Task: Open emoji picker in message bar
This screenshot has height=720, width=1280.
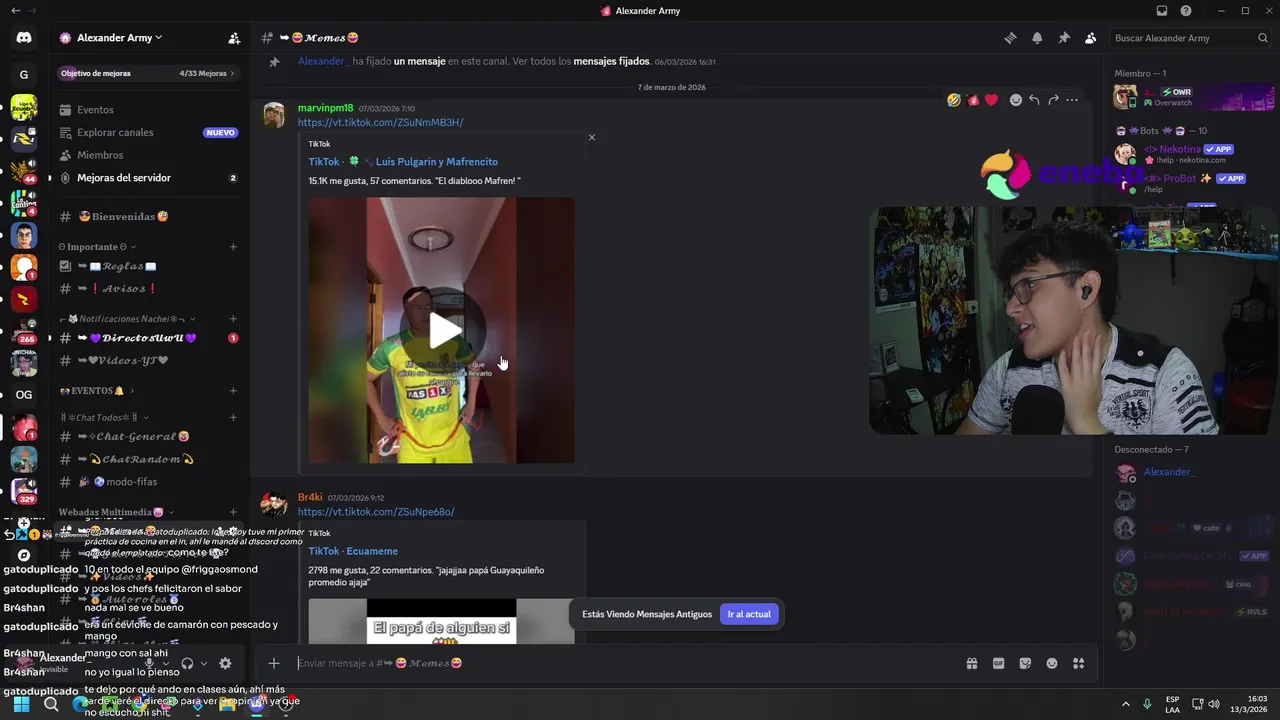Action: (x=1052, y=663)
